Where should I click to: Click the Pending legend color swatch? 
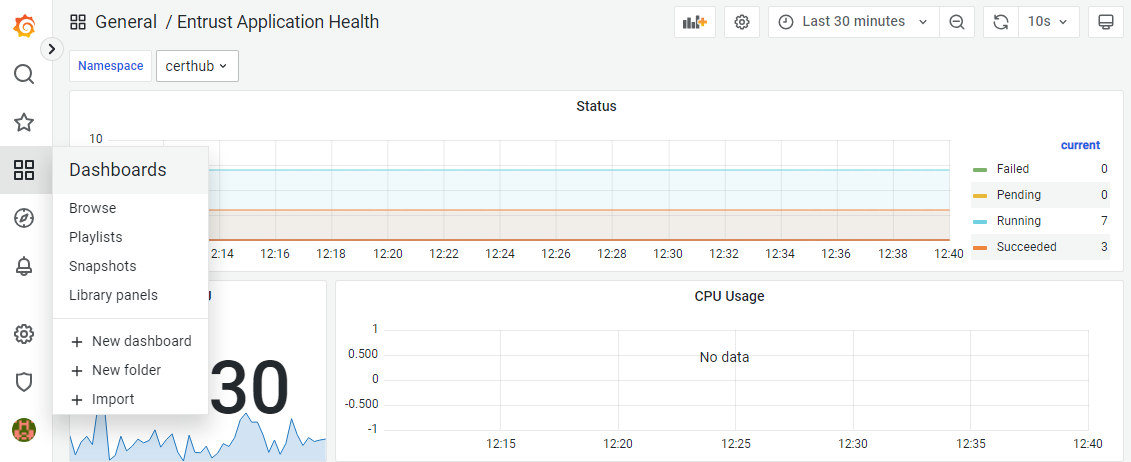click(x=980, y=195)
